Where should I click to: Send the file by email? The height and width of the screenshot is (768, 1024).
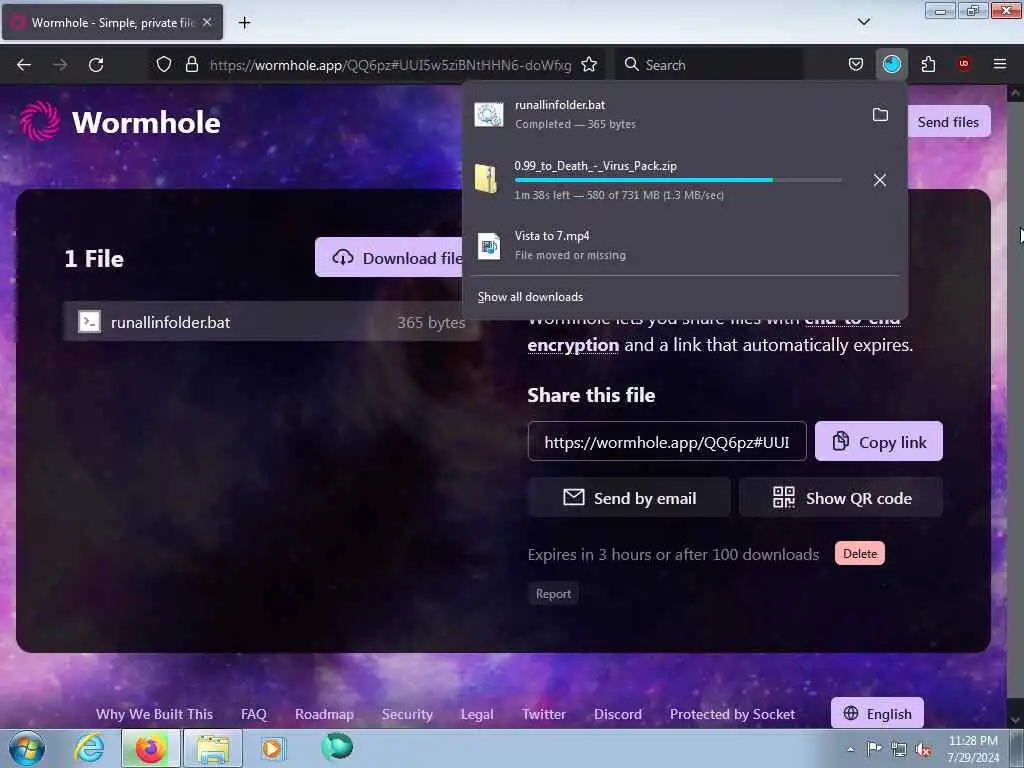click(x=629, y=498)
